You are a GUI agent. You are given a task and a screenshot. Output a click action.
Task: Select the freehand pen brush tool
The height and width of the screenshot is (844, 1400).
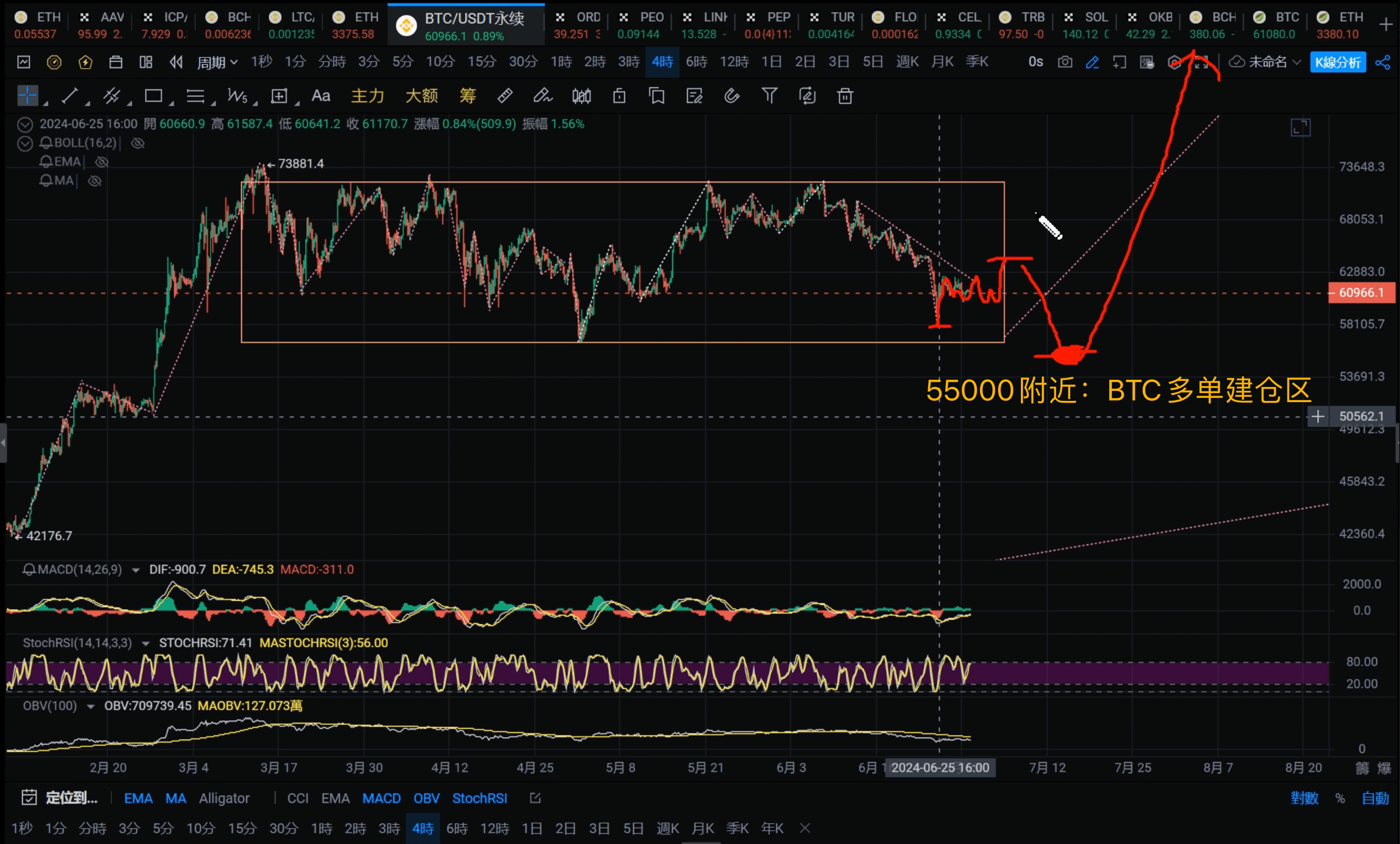[543, 95]
